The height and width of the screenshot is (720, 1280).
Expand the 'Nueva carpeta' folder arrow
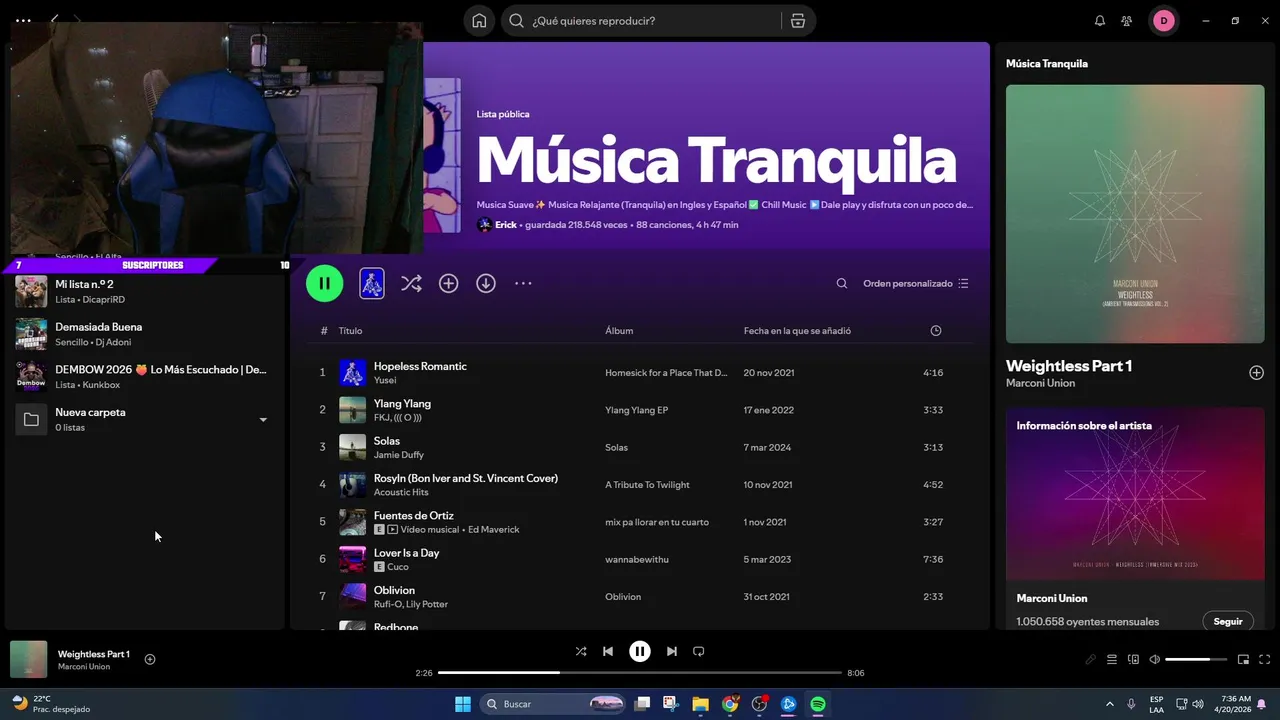263,420
